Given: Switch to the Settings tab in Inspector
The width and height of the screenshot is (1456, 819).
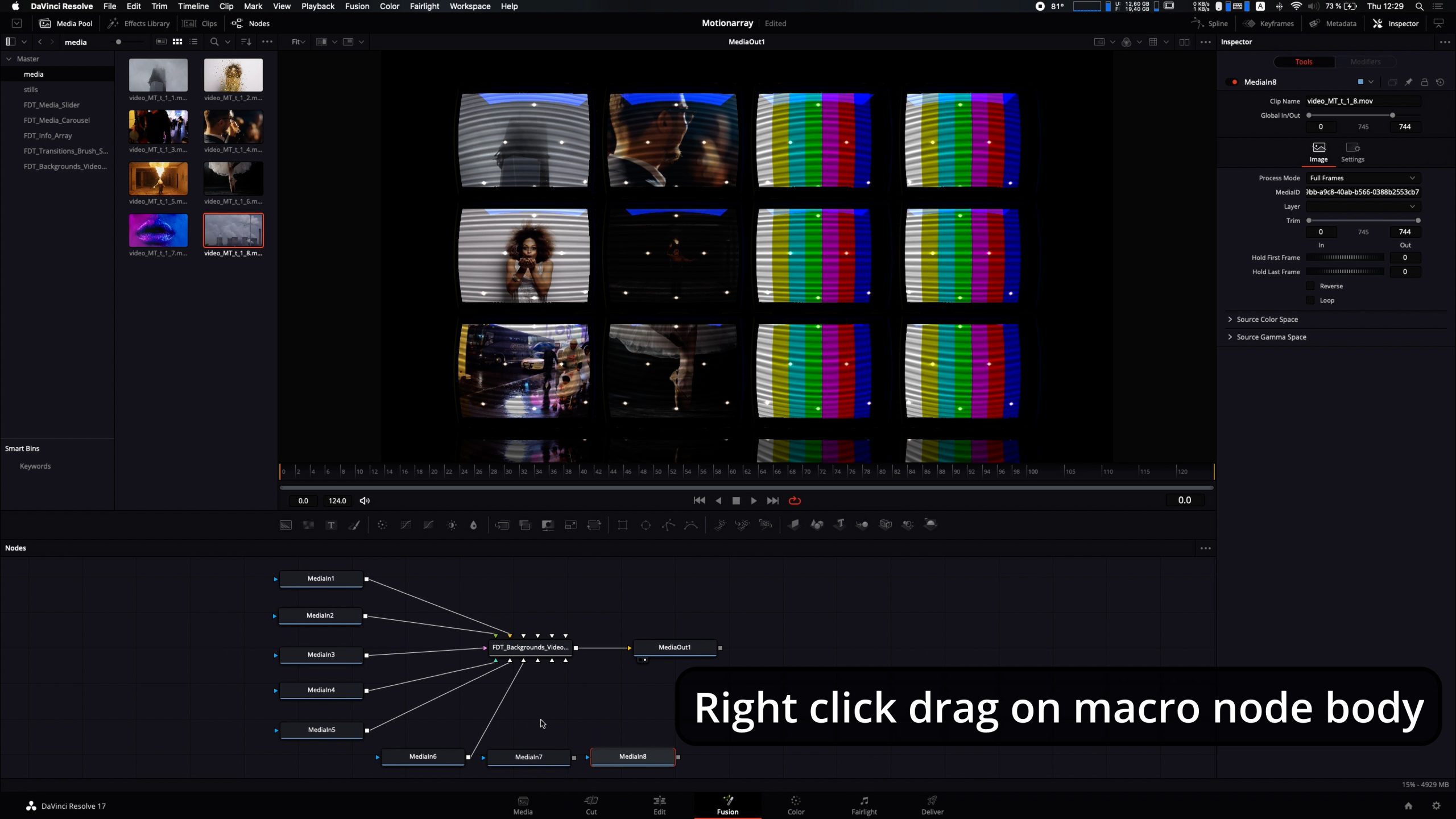Looking at the screenshot, I should click(x=1352, y=151).
